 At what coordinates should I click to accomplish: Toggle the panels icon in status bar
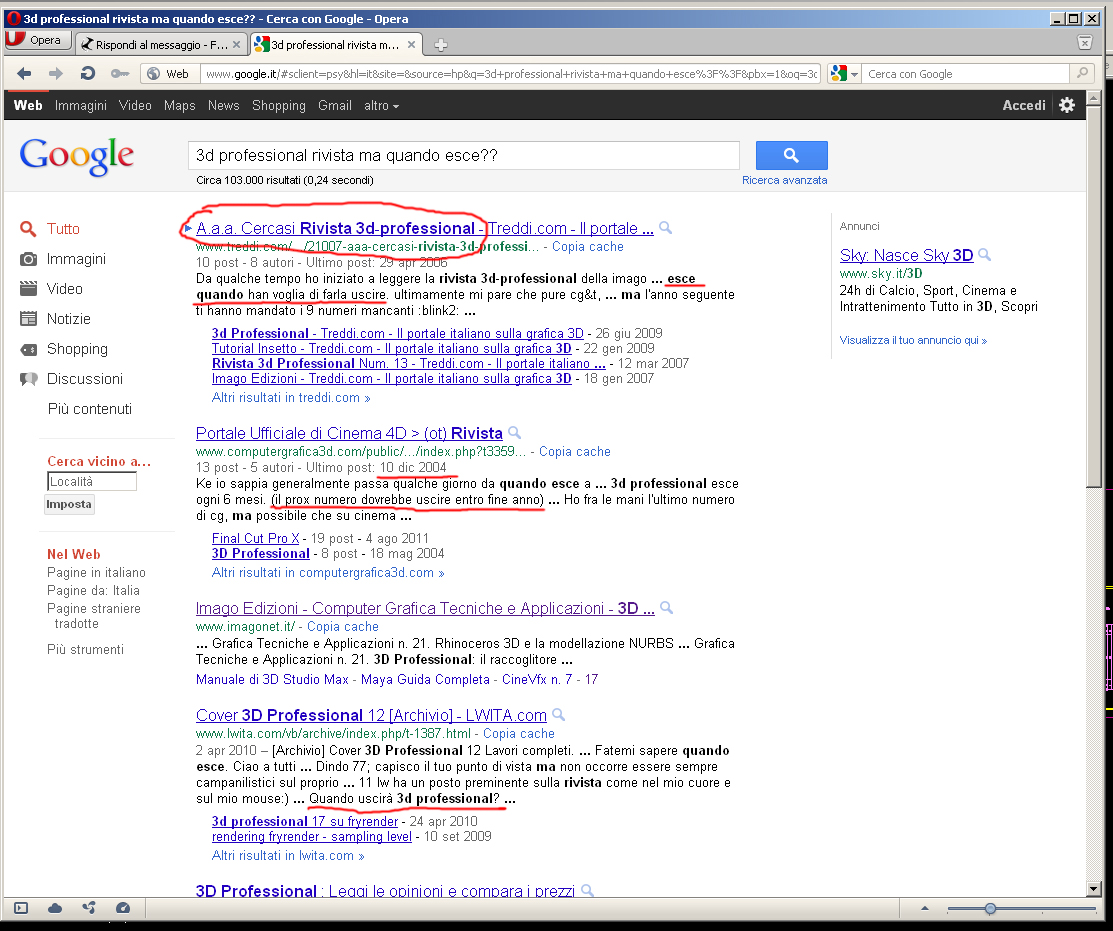tap(21, 908)
